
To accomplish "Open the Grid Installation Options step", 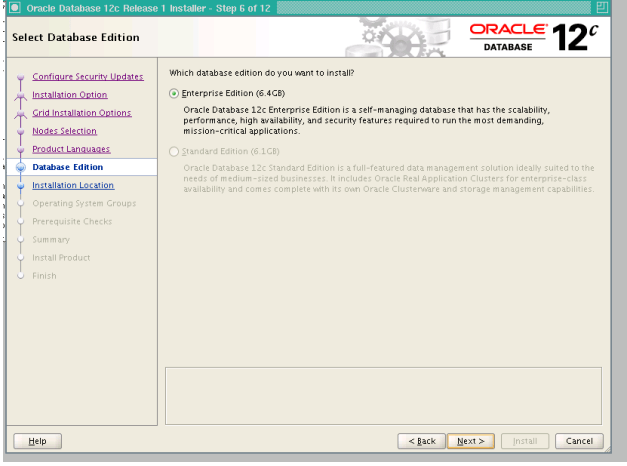I will pyautogui.click(x=82, y=113).
